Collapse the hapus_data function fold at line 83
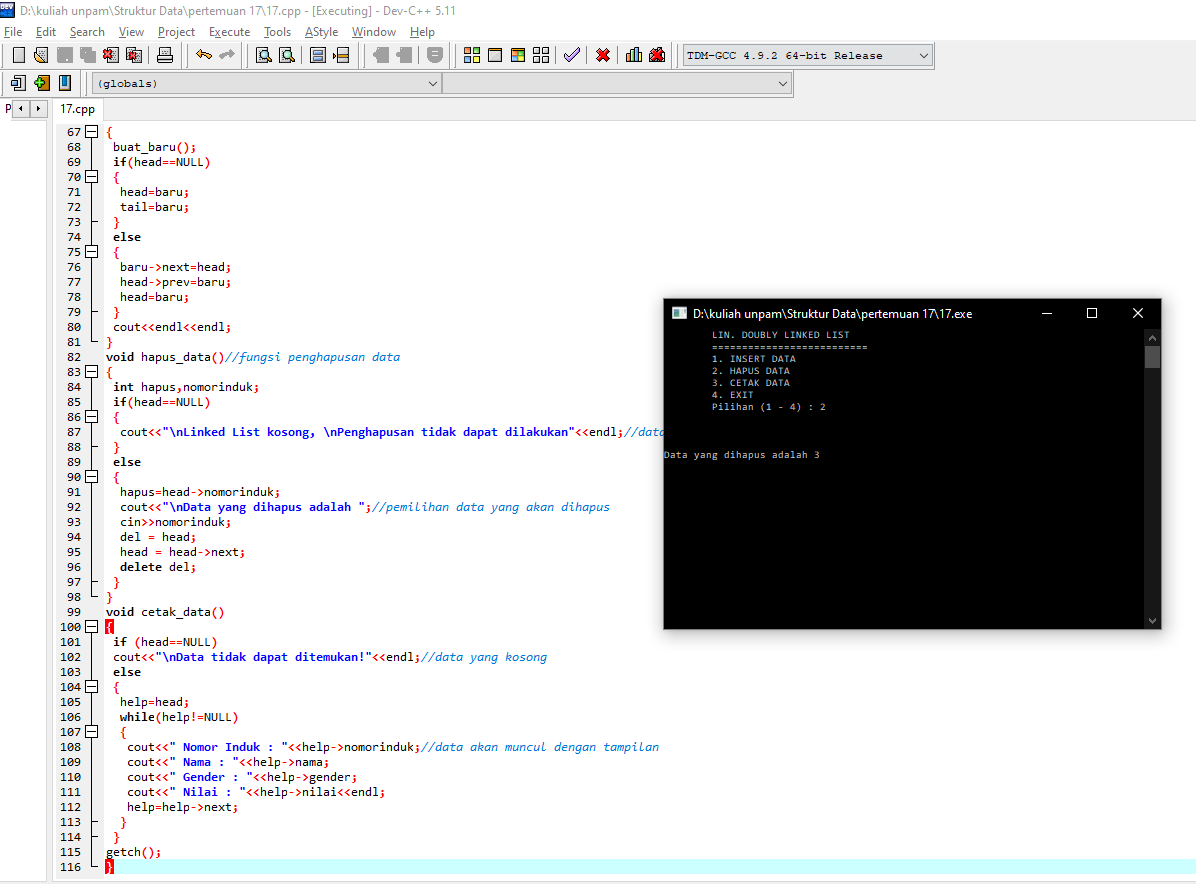The width and height of the screenshot is (1196, 884). click(92, 371)
